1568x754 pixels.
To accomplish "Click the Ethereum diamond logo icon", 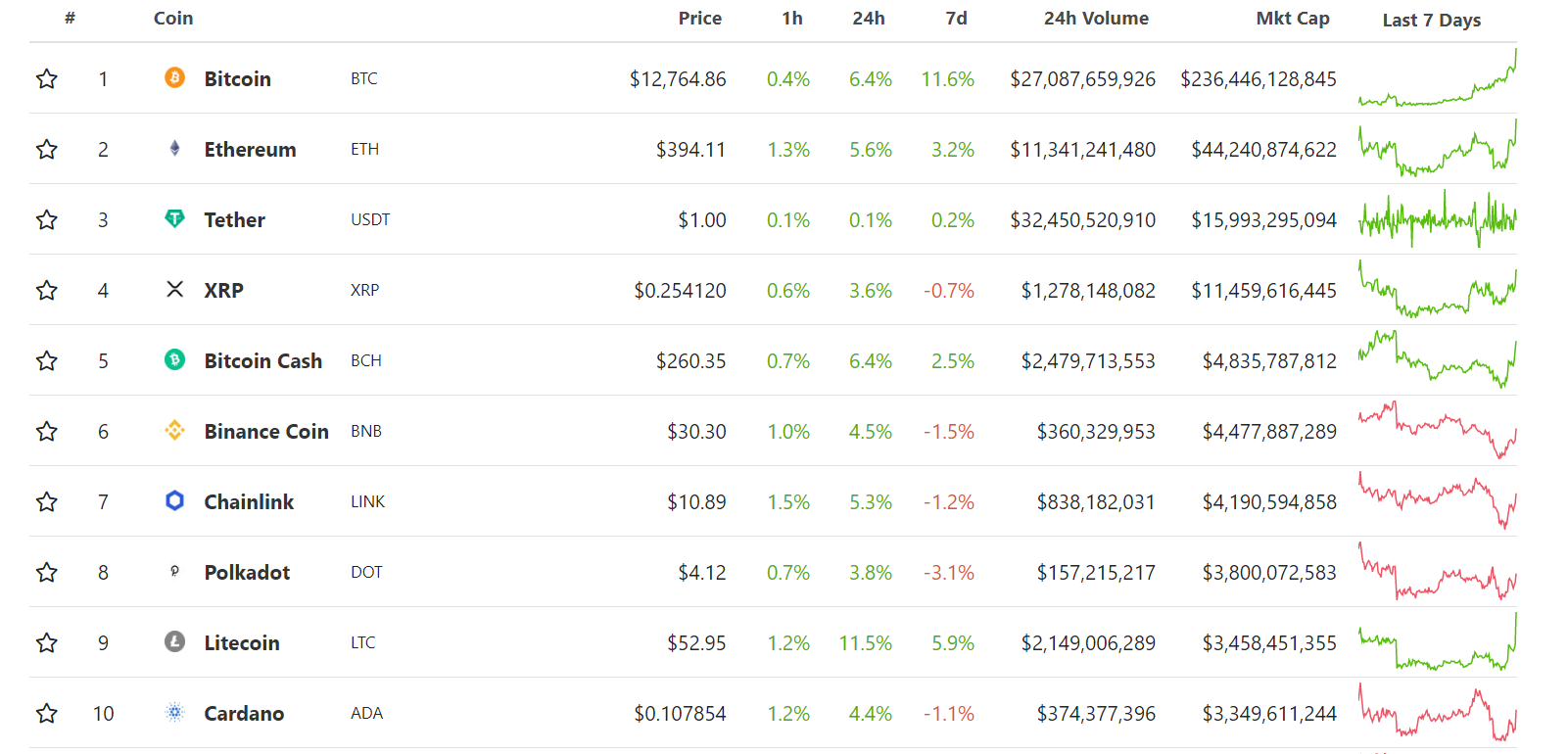I will click(x=174, y=148).
